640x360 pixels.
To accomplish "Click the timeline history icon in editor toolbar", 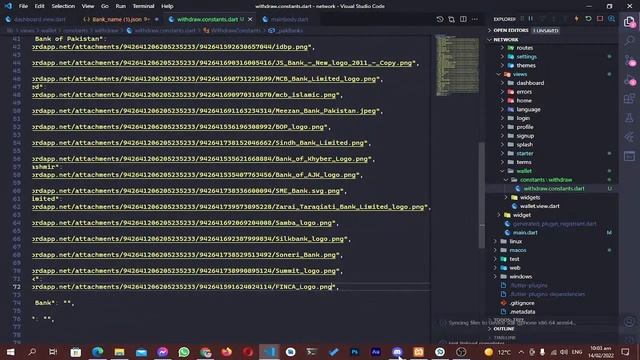I will (440, 19).
